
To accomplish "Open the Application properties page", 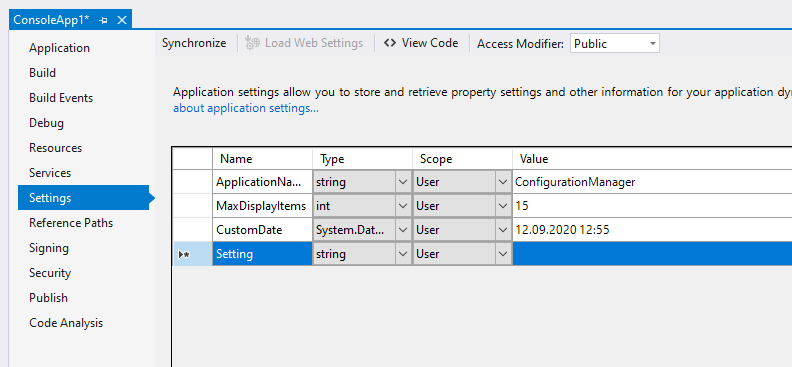I will tap(59, 48).
